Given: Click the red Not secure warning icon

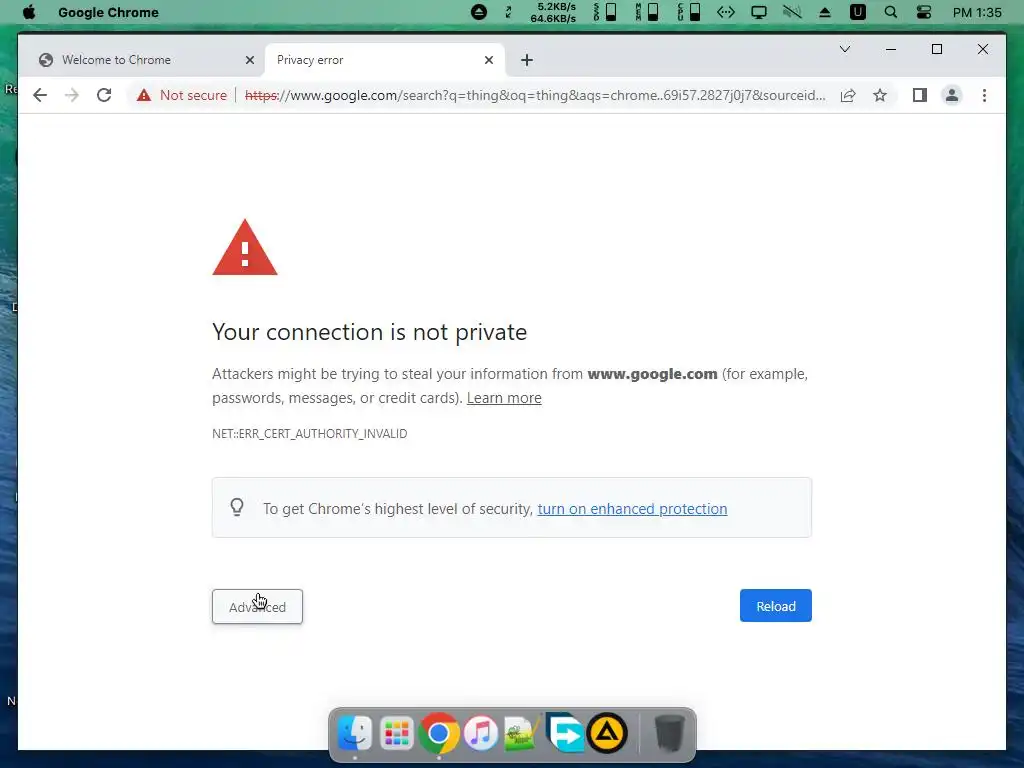Looking at the screenshot, I should pyautogui.click(x=144, y=95).
